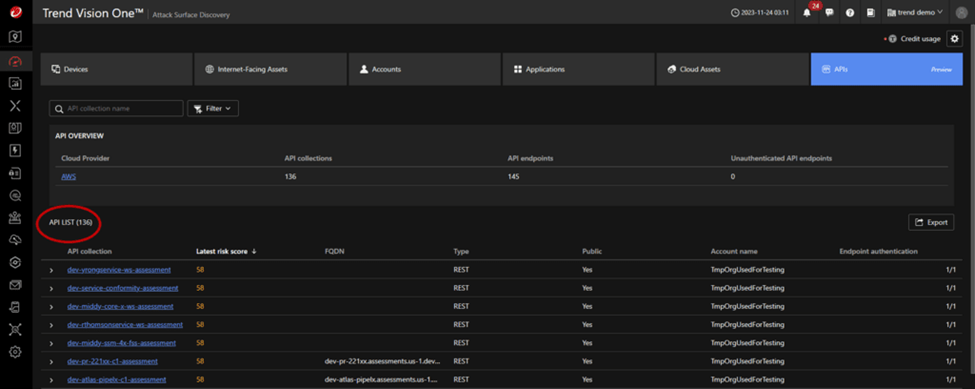Expand the dev-pr-221xx-c1-assessment row
This screenshot has height=389, width=975.
(52, 361)
